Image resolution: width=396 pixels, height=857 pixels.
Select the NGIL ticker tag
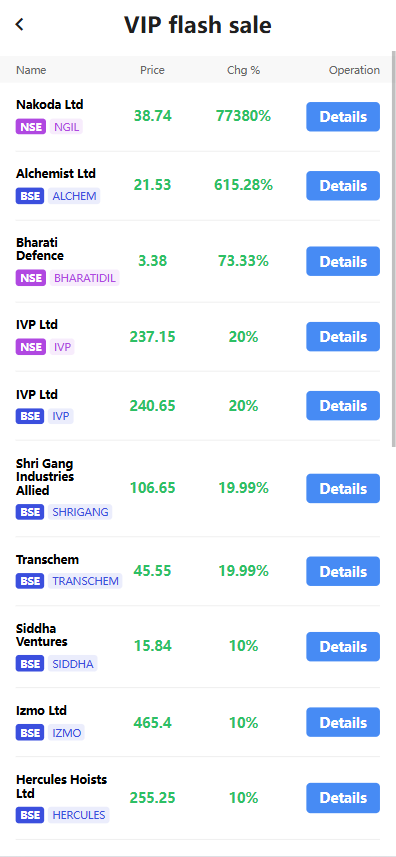(x=66, y=127)
